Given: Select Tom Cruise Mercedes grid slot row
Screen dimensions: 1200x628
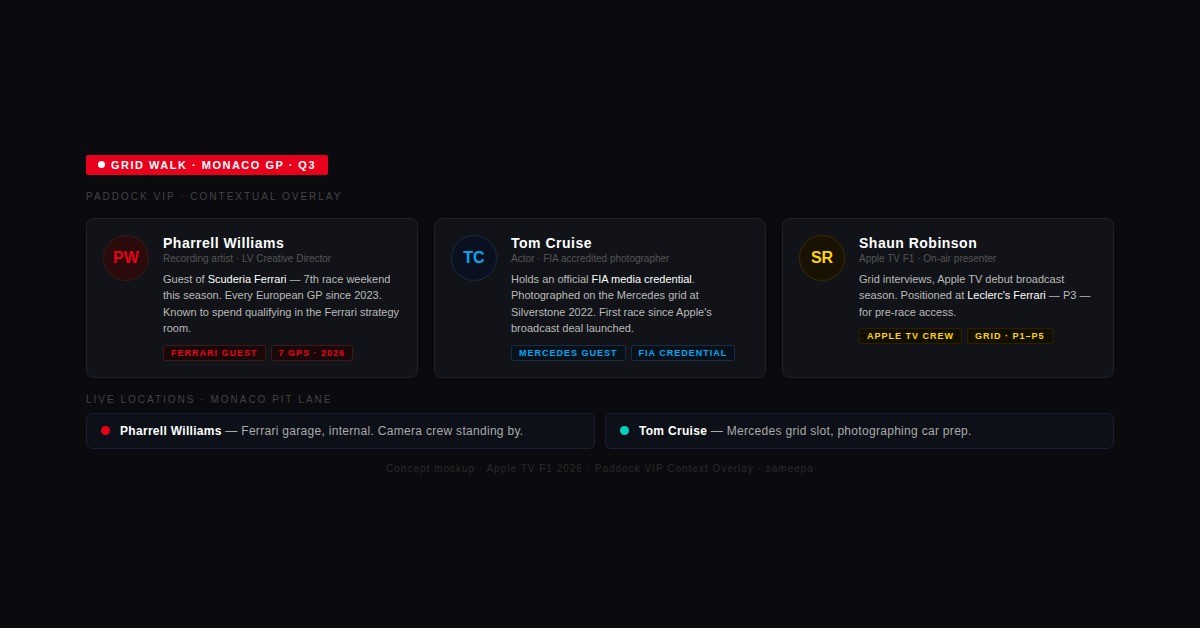Looking at the screenshot, I should point(859,431).
